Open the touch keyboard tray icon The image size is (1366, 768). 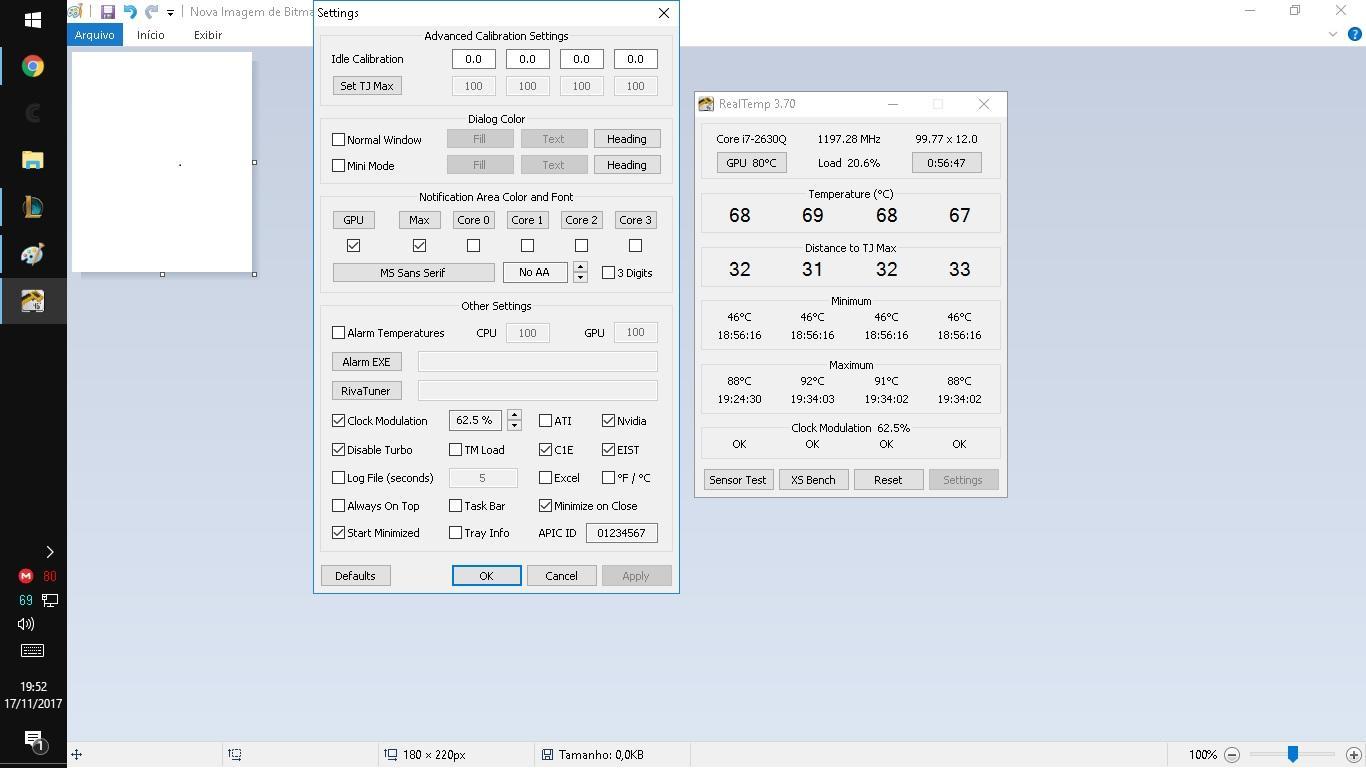point(33,650)
